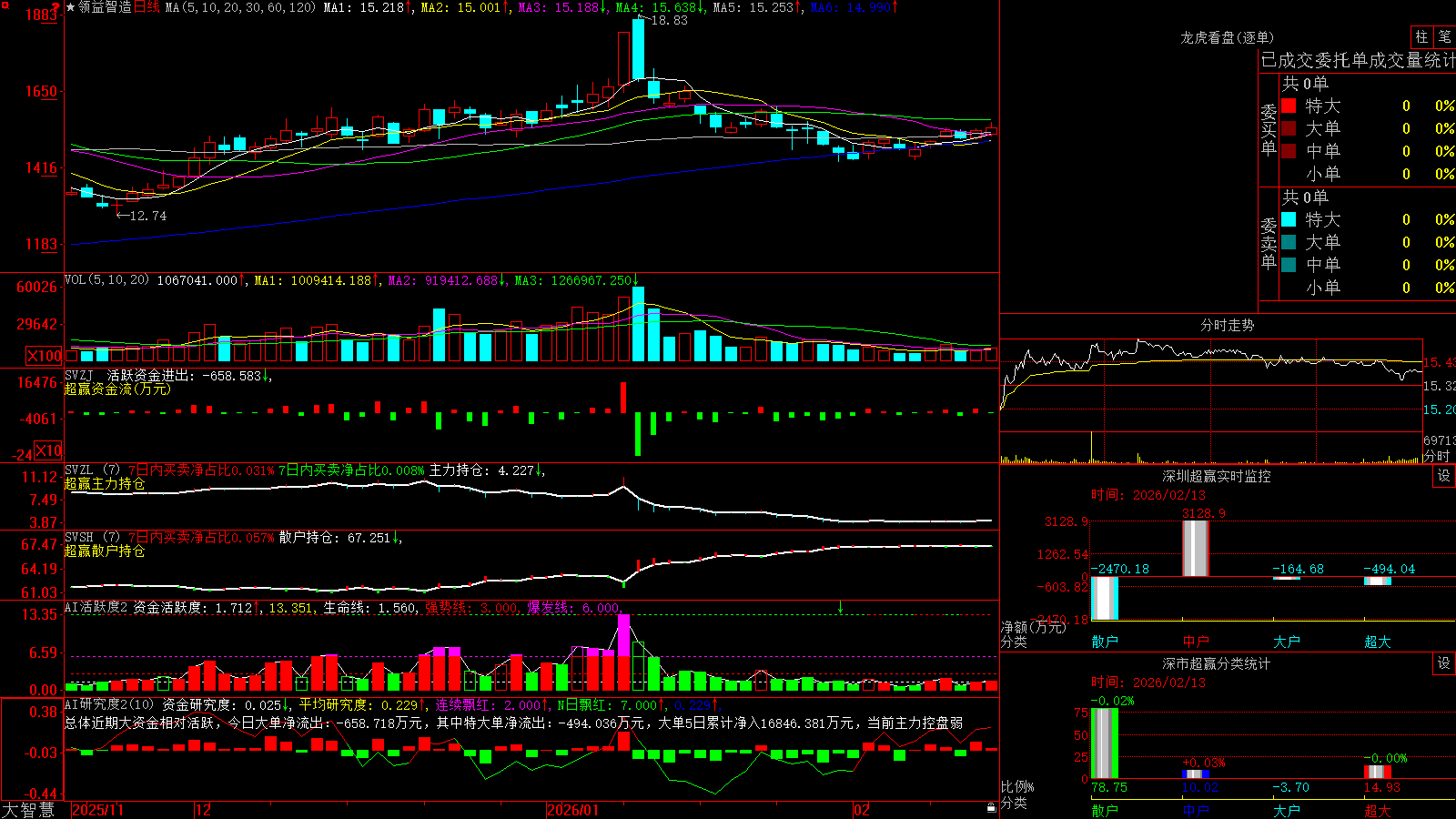Viewport: 1456px width, 819px height.
Task: Click the large green bar in SVZJ fund-flow chart
Action: point(638,434)
